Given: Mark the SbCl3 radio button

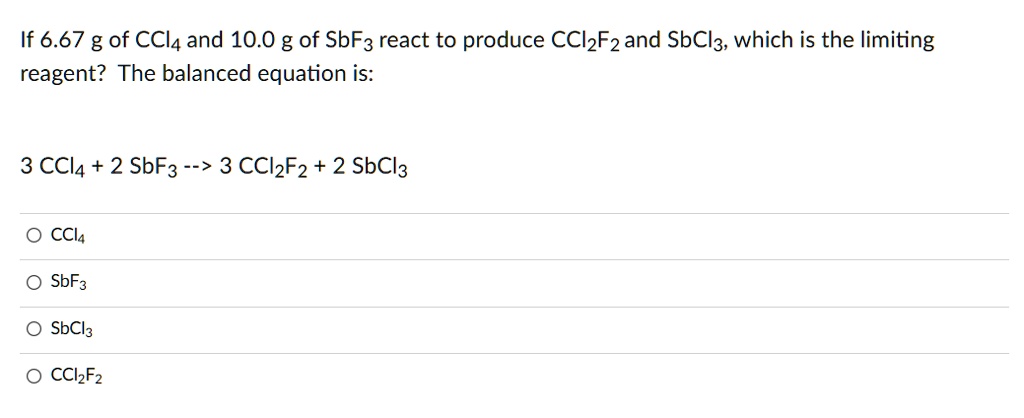Looking at the screenshot, I should pos(34,329).
